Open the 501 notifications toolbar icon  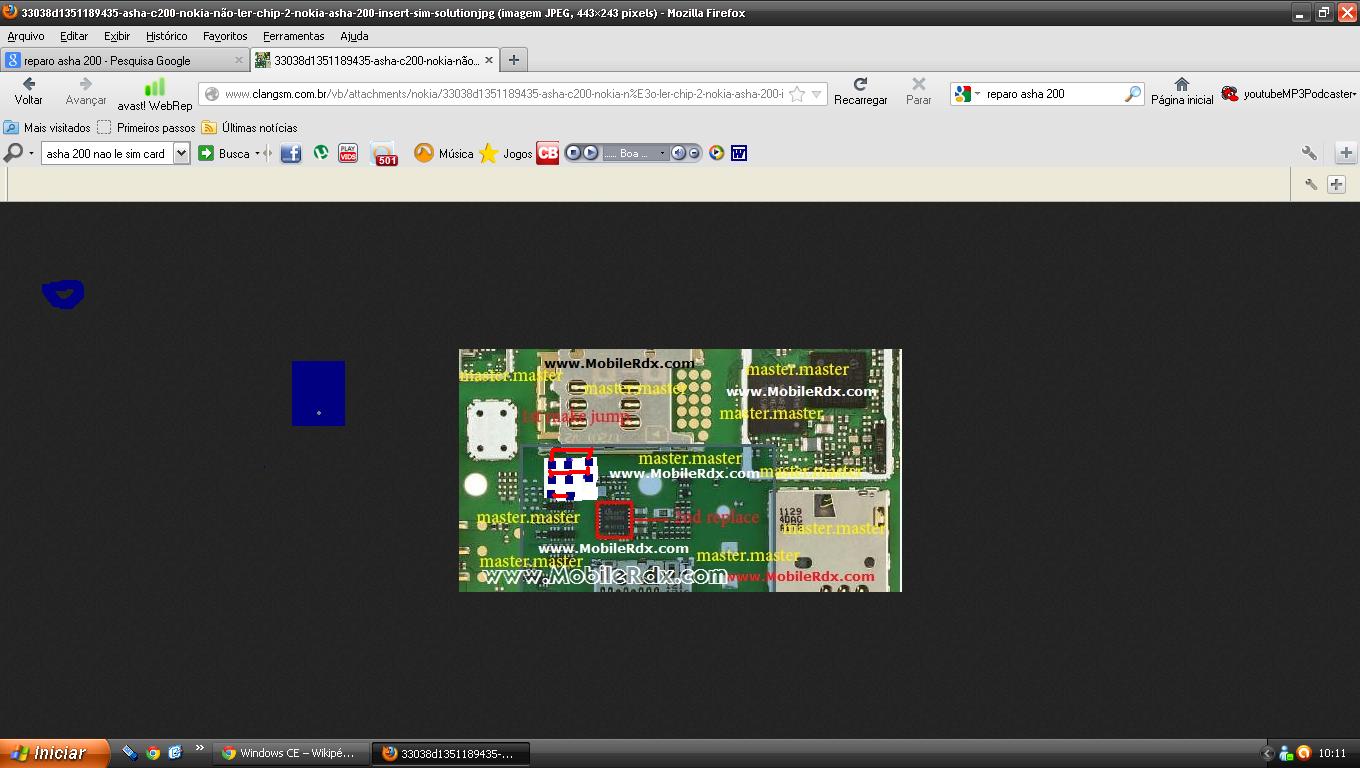pos(384,153)
